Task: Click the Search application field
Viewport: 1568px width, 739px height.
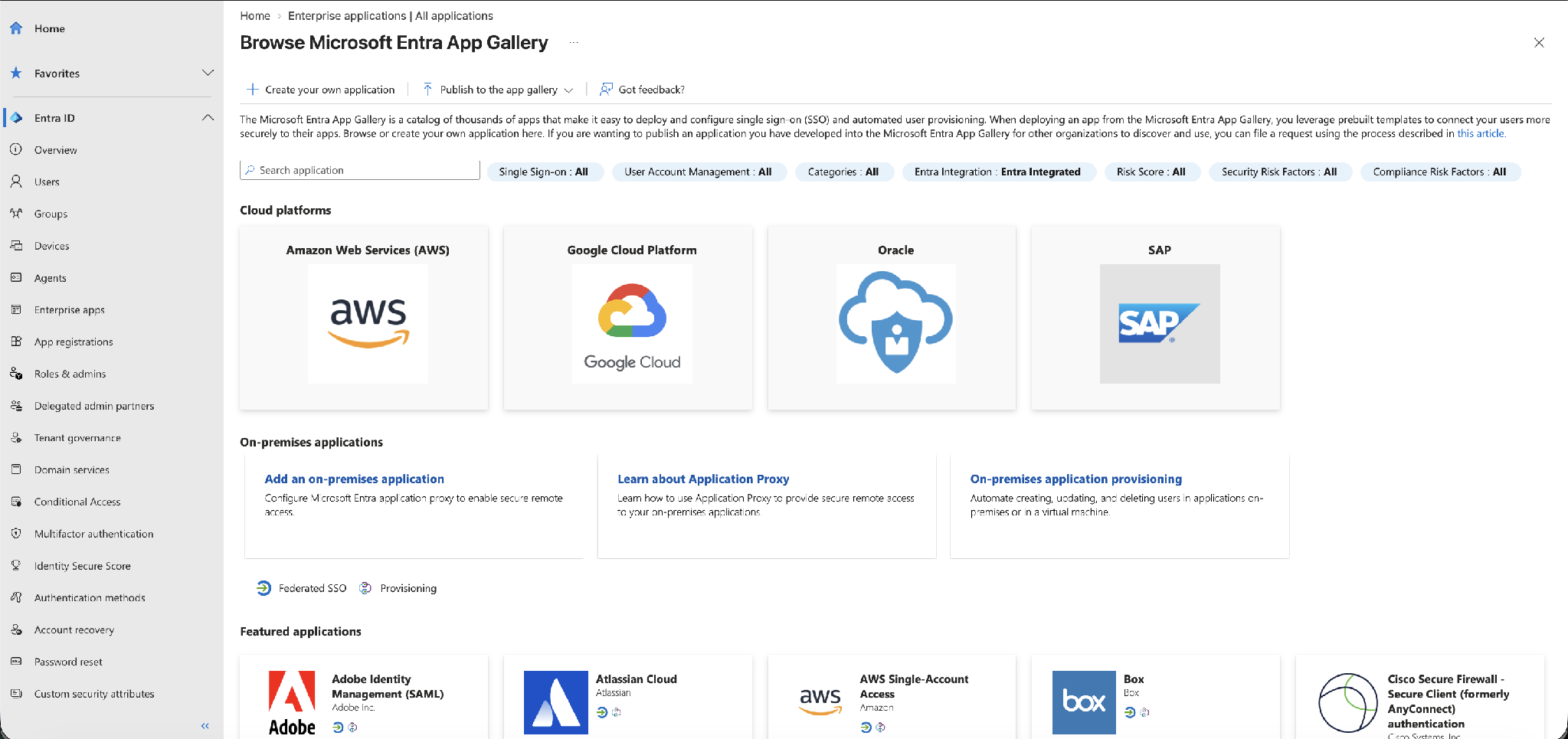Action: (x=360, y=170)
